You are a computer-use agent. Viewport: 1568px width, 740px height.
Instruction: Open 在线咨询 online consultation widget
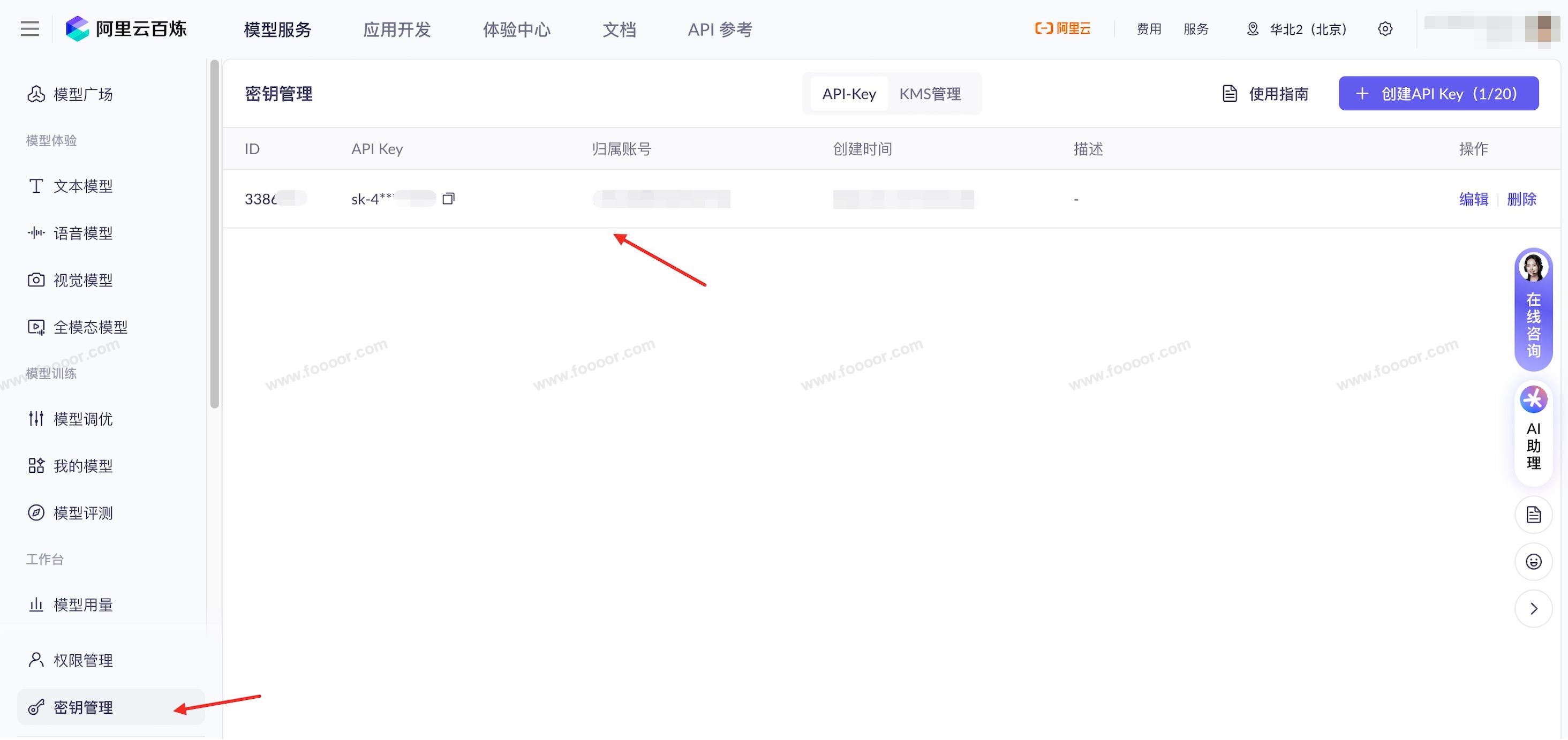pyautogui.click(x=1533, y=311)
